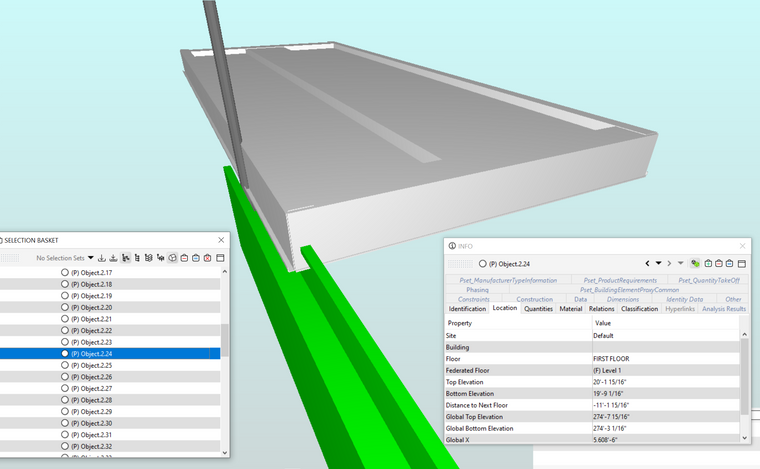Screen dimensions: 760x469
Task: Open the Dimensions tab
Action: [x=623, y=299]
